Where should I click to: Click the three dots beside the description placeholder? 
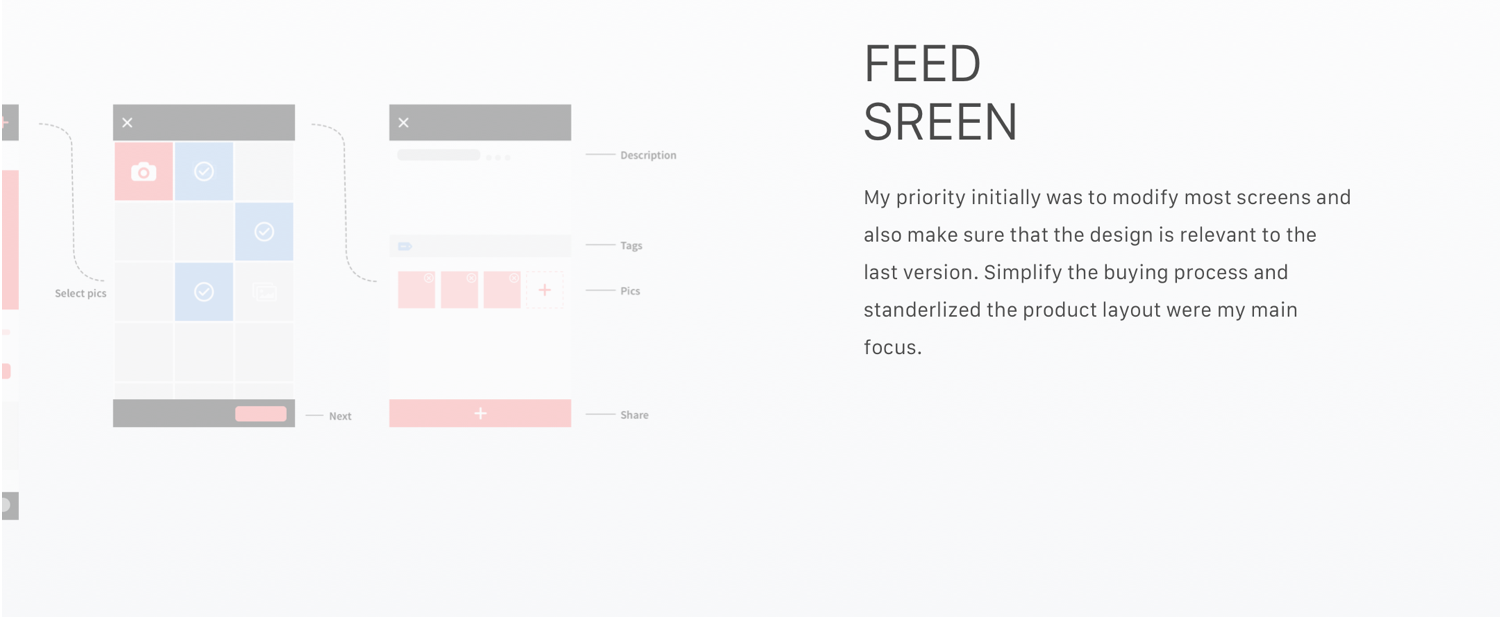[x=498, y=157]
